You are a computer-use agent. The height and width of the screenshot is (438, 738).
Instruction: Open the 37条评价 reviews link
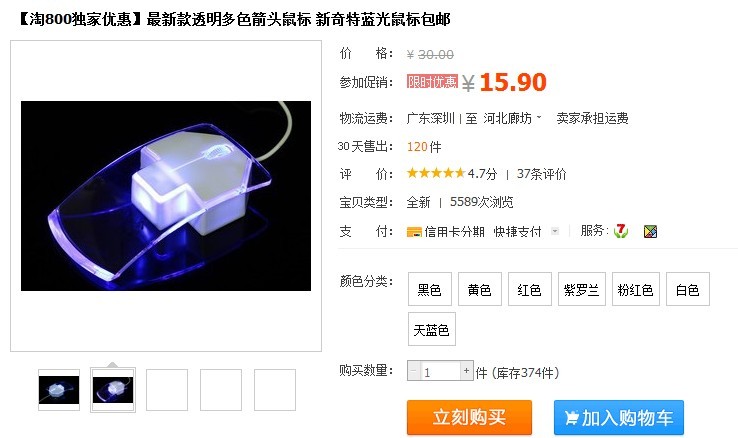[x=541, y=174]
